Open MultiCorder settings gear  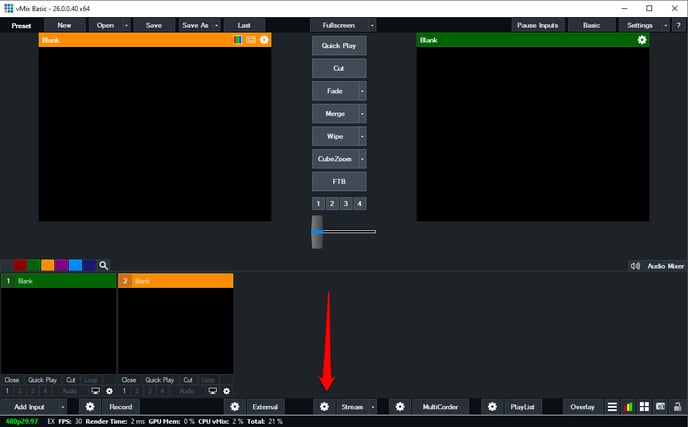click(x=399, y=407)
